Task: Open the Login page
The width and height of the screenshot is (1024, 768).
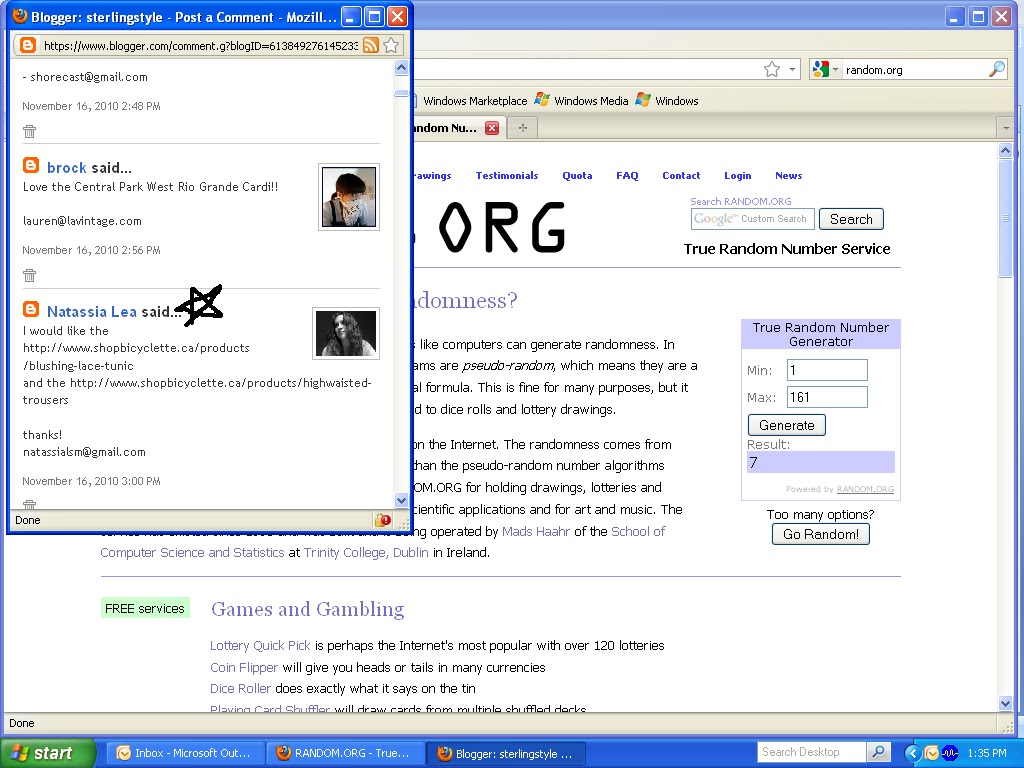Action: point(737,176)
